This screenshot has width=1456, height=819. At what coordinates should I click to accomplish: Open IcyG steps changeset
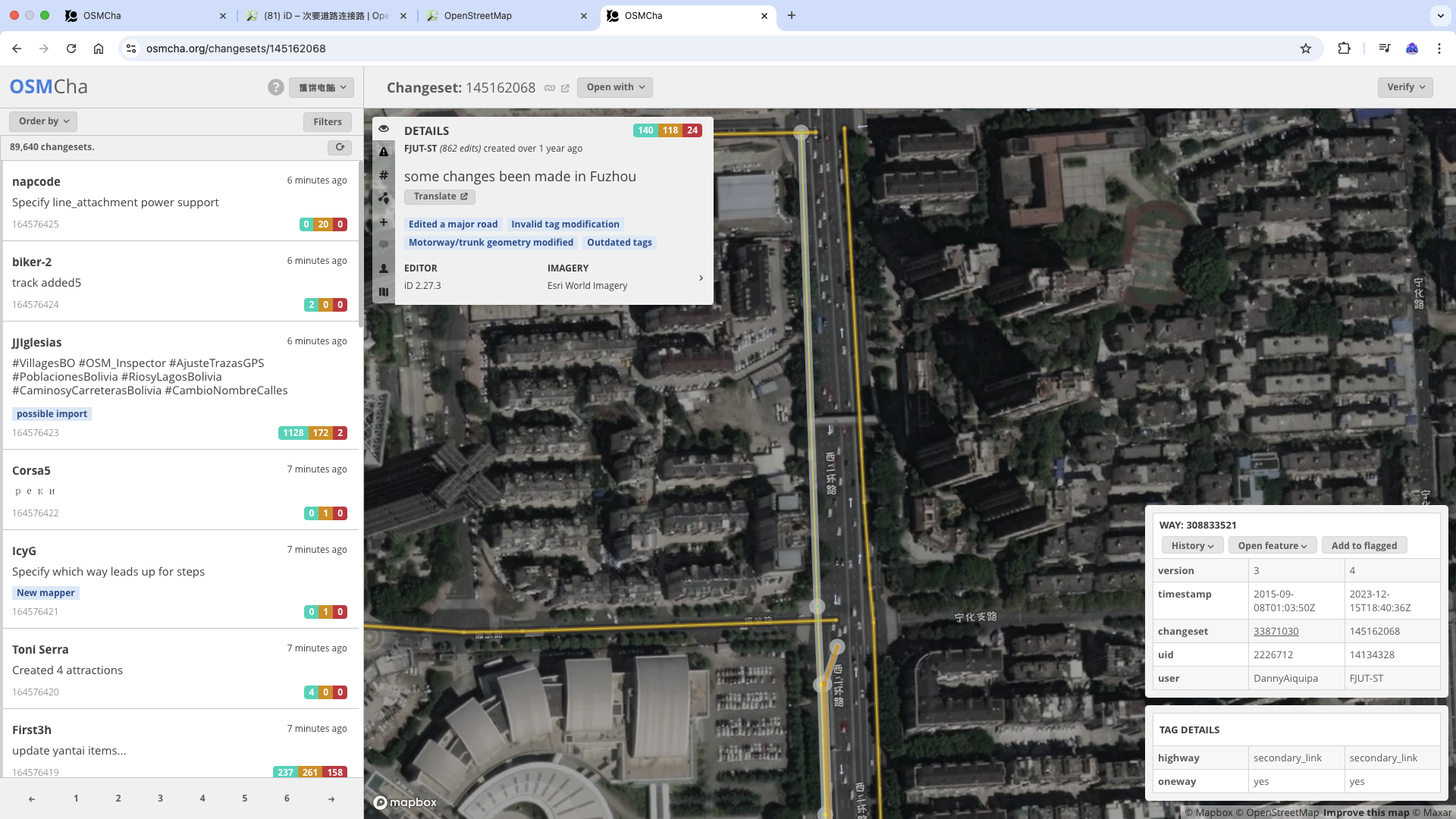tap(180, 579)
